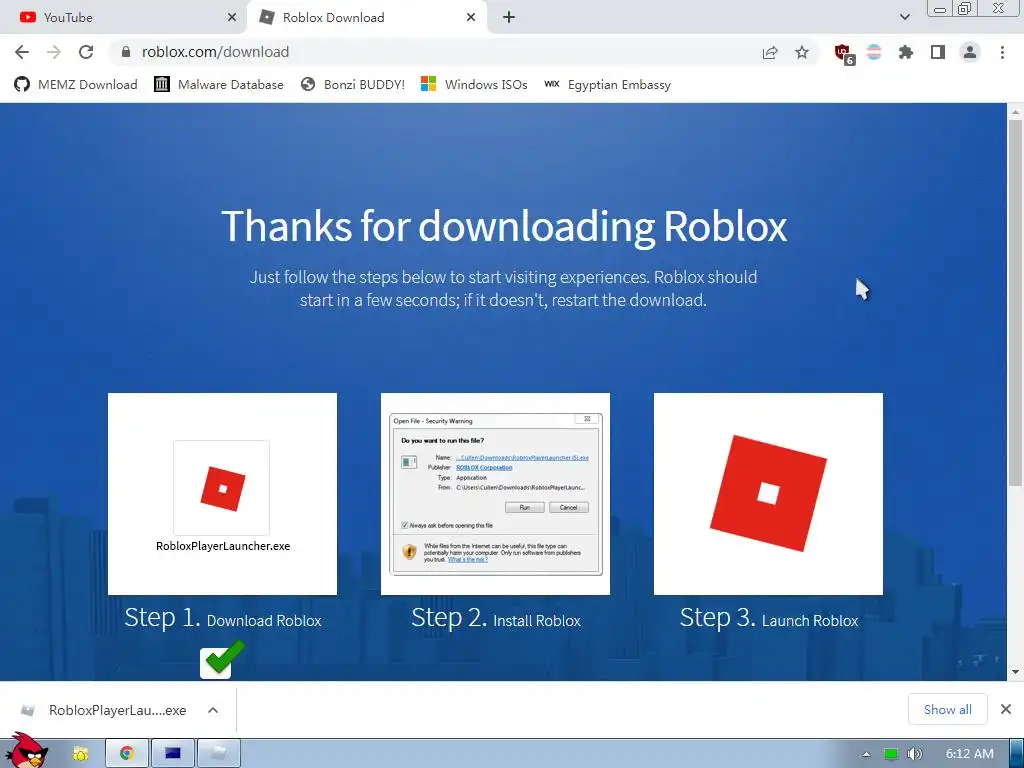The height and width of the screenshot is (768, 1024).
Task: Share this page icon in address bar
Action: [x=770, y=52]
